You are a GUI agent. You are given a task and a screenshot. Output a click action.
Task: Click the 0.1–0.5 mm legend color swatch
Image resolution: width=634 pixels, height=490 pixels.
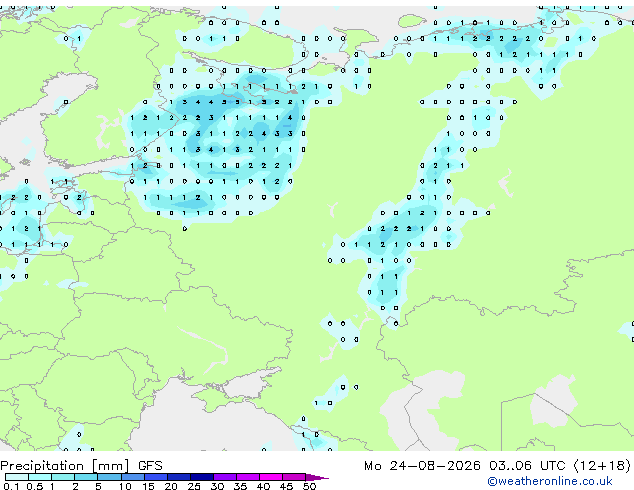tap(17, 477)
